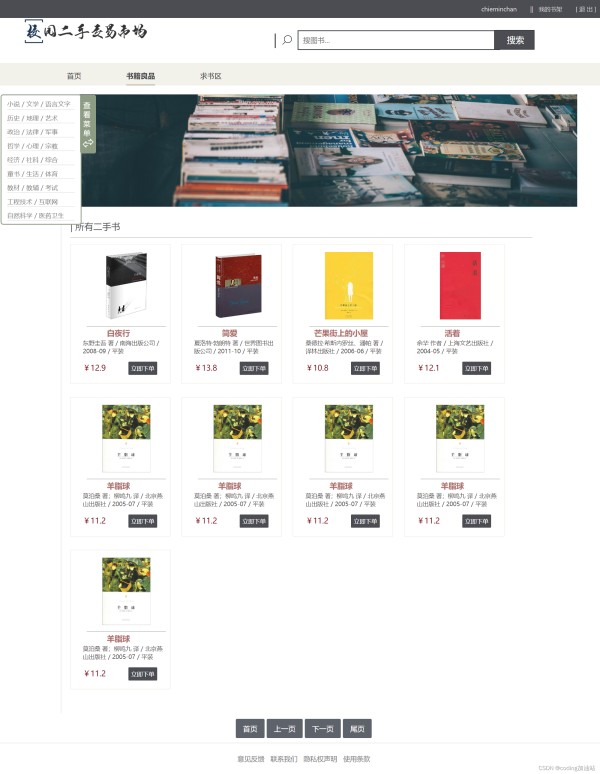Screen dimensions: 600x774
Task: Select 工程技术 / 互联网 category
Action: pos(33,202)
